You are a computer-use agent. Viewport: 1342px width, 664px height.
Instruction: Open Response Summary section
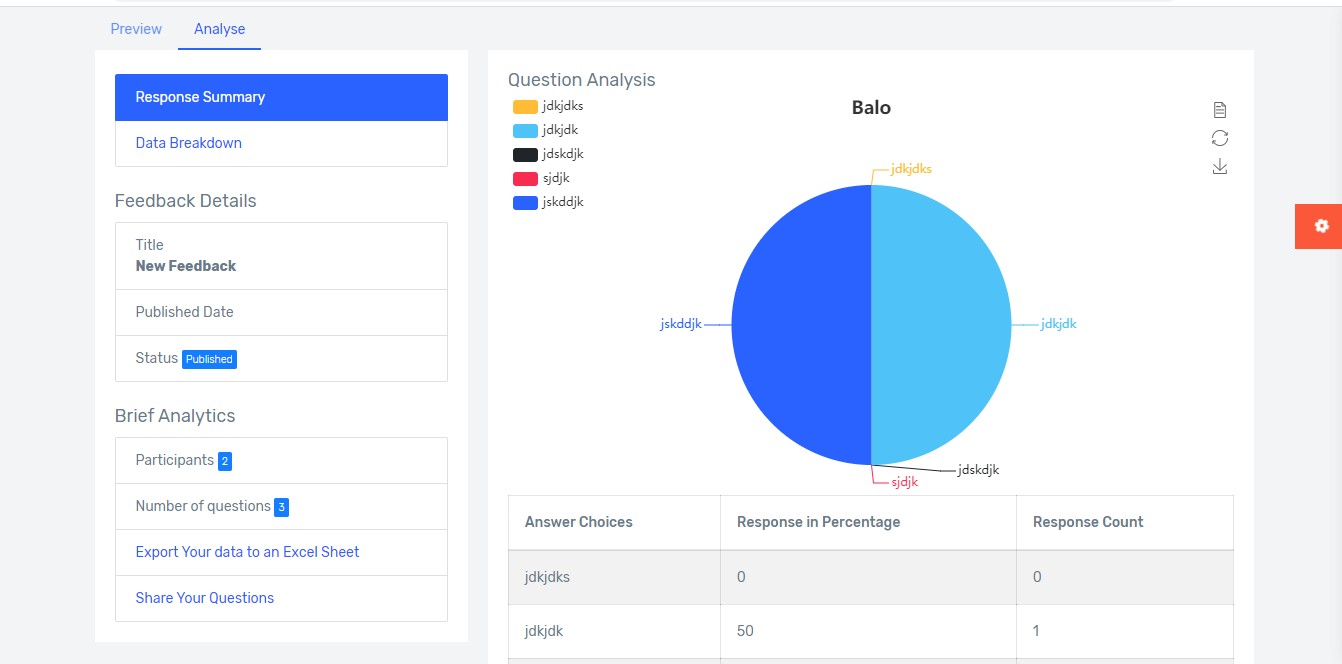coord(281,97)
